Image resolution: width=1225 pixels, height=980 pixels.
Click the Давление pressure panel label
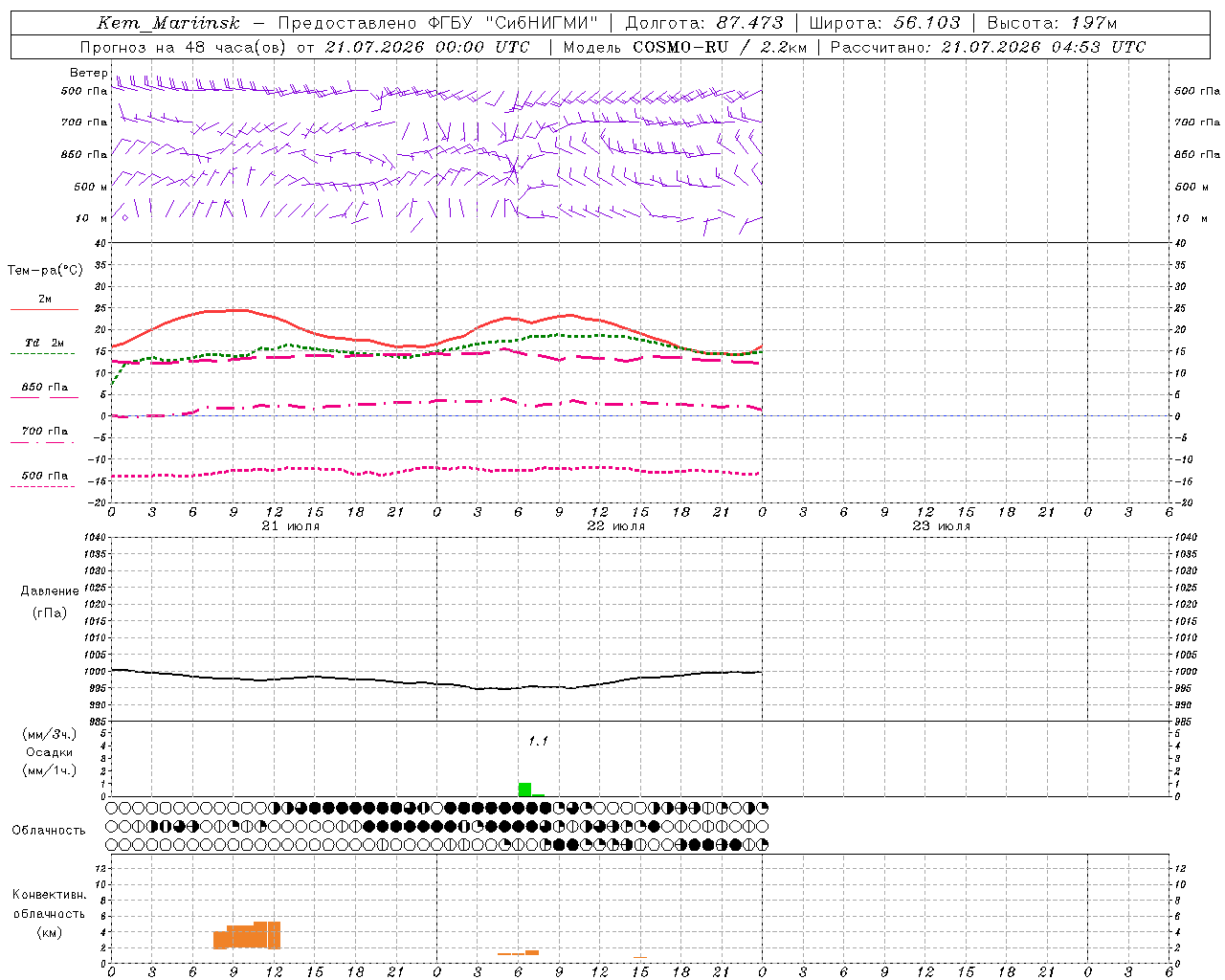pyautogui.click(x=50, y=591)
